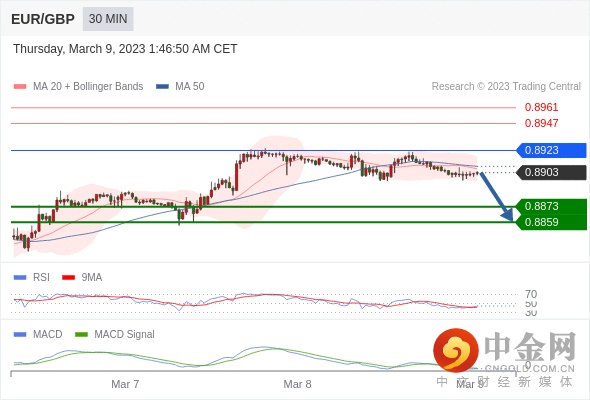The width and height of the screenshot is (590, 400).
Task: Click the MACD Signal green legend swatch
Action: (x=81, y=335)
